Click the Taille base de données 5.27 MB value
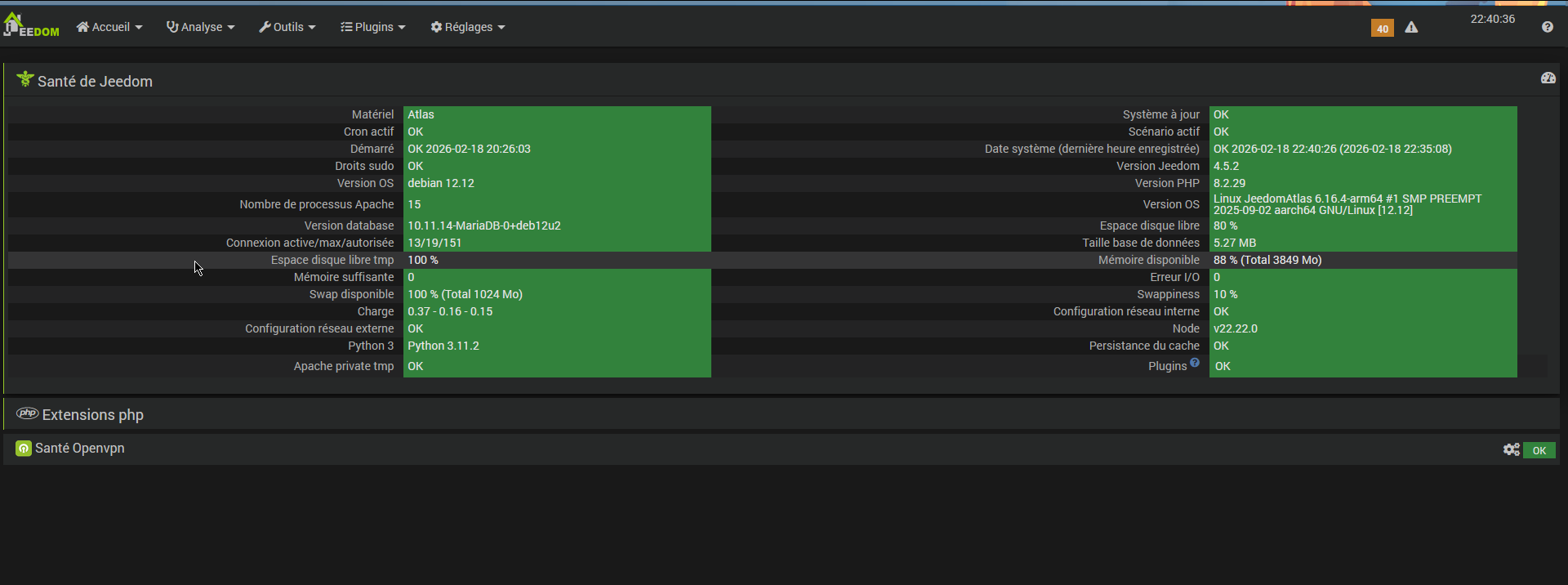1568x585 pixels. 1235,243
